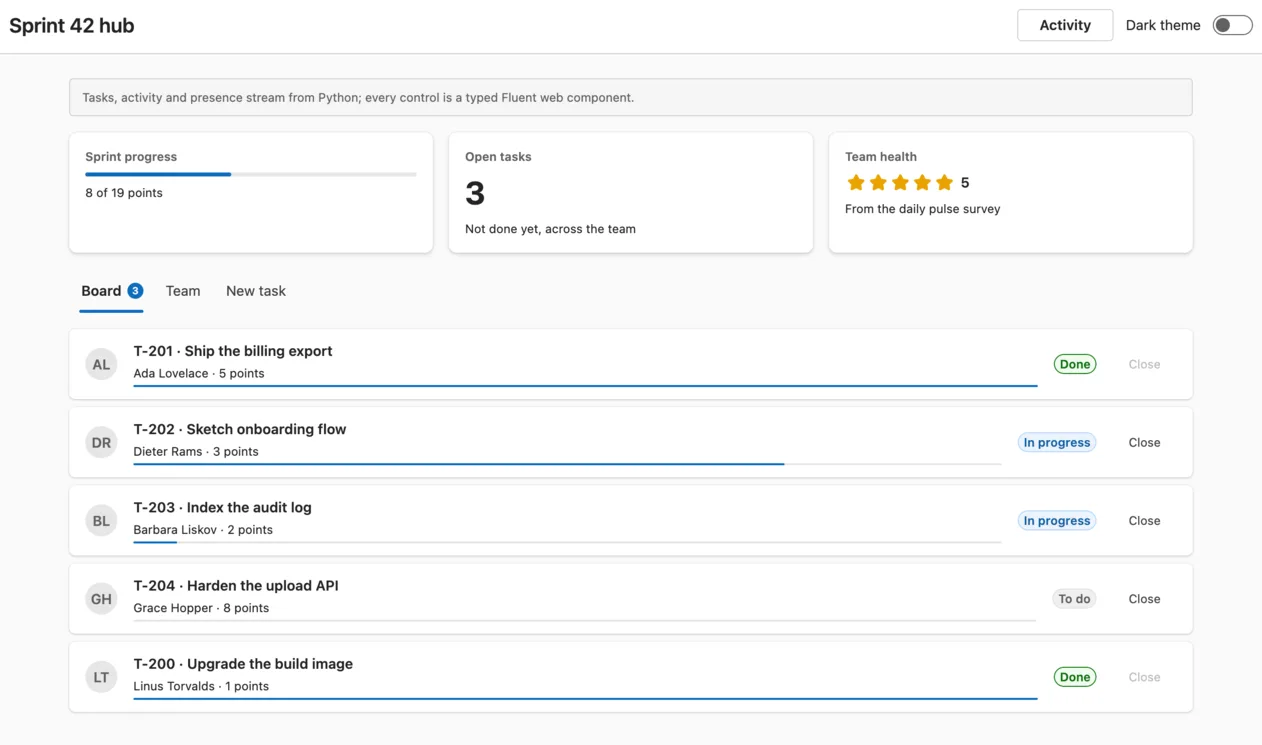Select the second star in Team health
The height and width of the screenshot is (745, 1262).
click(878, 182)
